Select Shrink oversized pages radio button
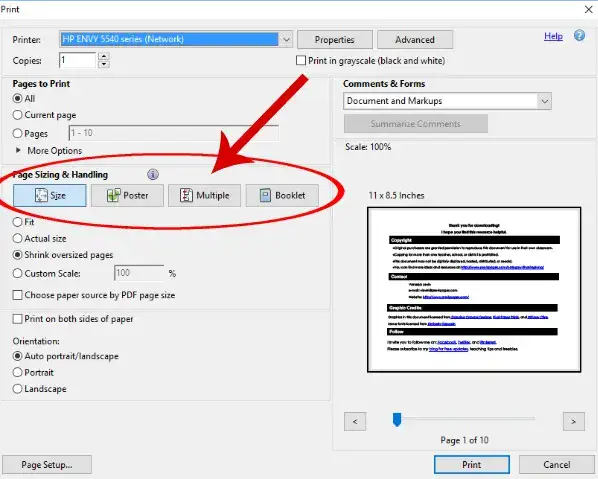Screen dimensions: 598x479 tap(17, 255)
